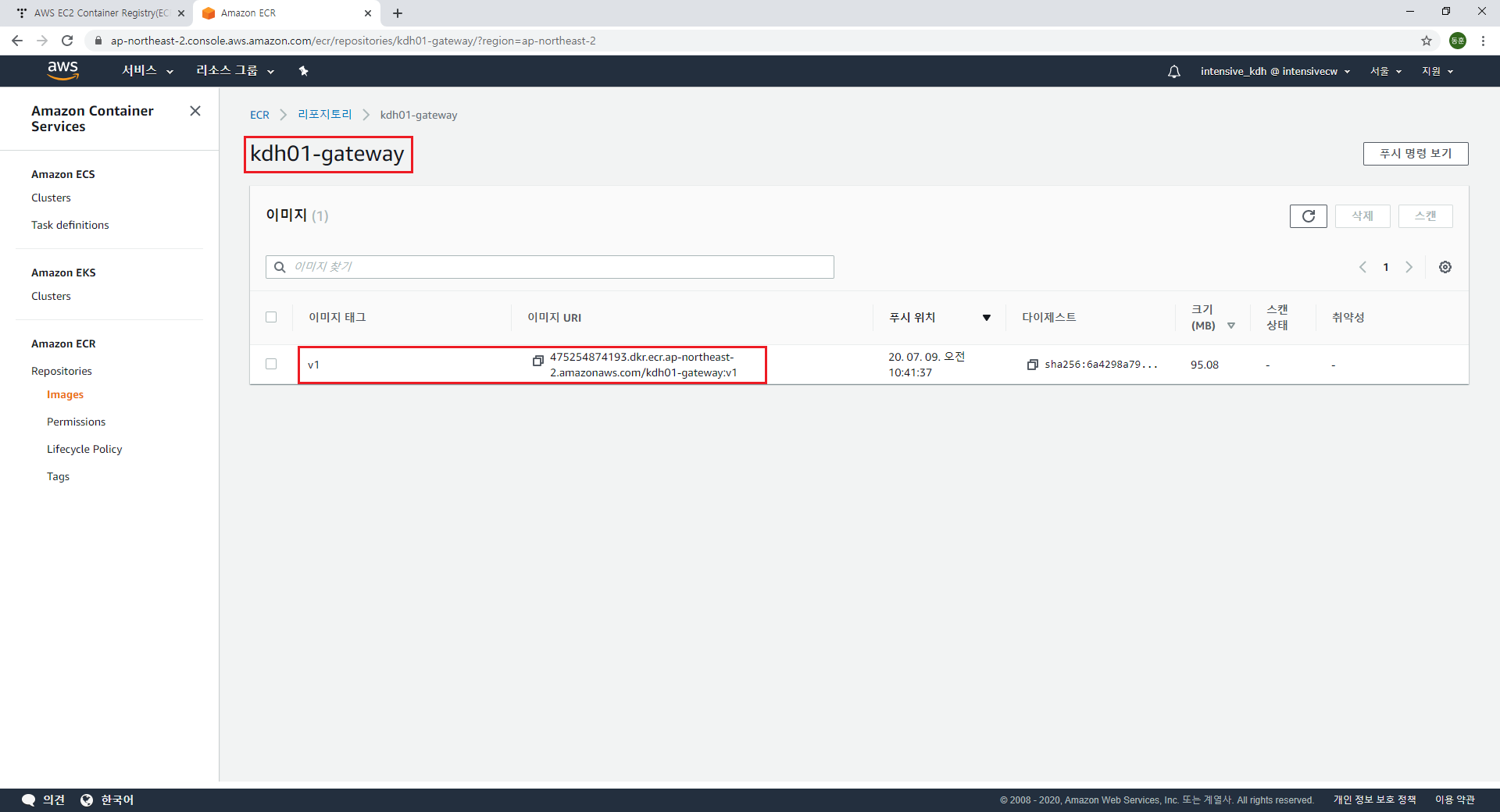This screenshot has height=812, width=1500.
Task: Open the Chrome profile avatar
Action: [1458, 41]
